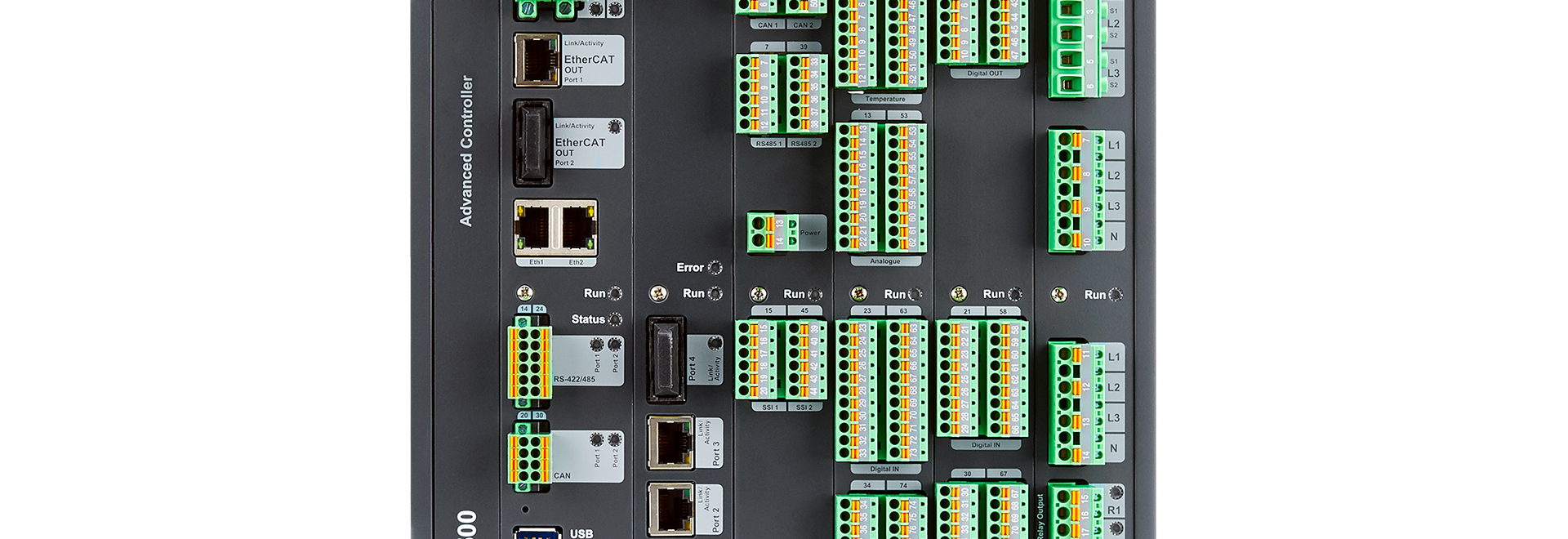The height and width of the screenshot is (539, 1568).
Task: Click the black Port 4 connector
Action: (666, 360)
